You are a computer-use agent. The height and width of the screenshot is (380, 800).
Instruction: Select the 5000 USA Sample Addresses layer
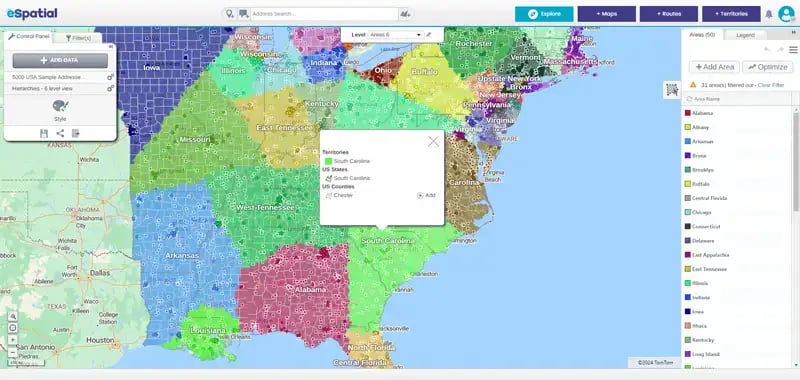(x=49, y=77)
